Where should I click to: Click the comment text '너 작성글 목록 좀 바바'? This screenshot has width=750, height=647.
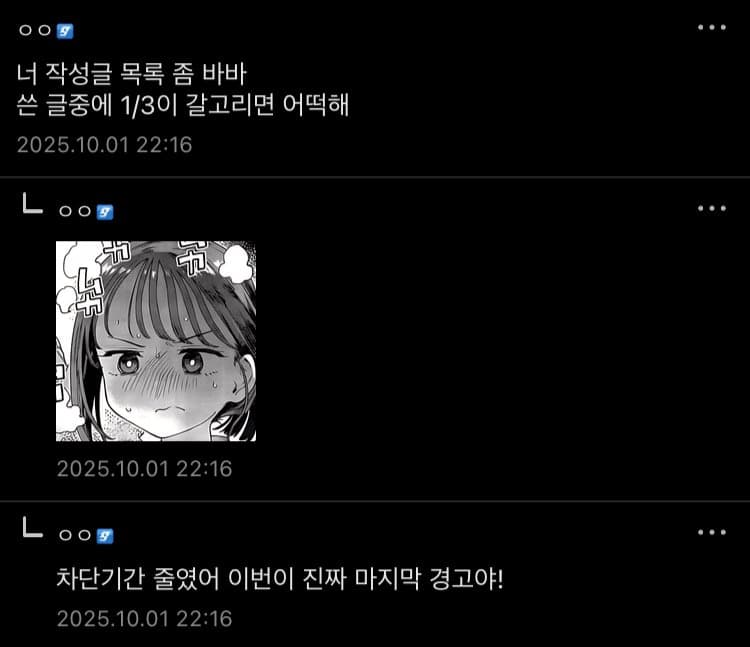[132, 74]
